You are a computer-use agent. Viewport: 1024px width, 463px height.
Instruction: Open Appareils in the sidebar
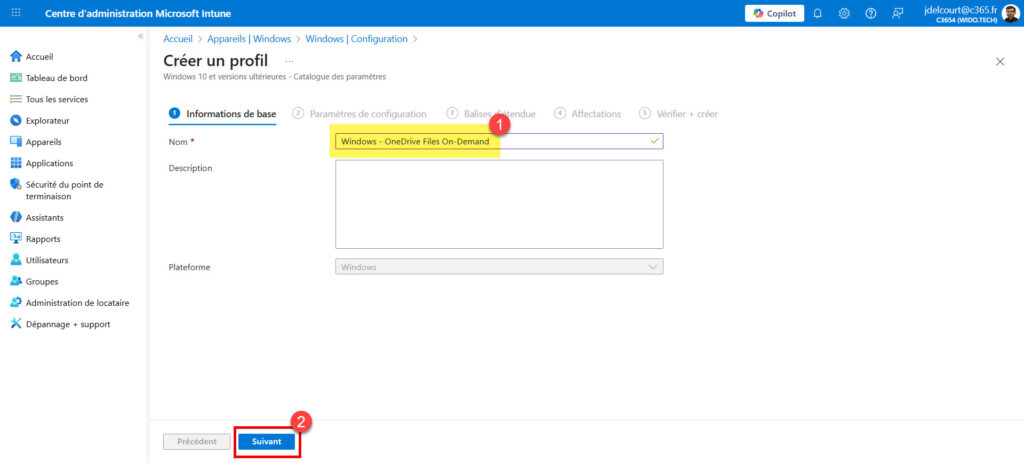point(43,142)
